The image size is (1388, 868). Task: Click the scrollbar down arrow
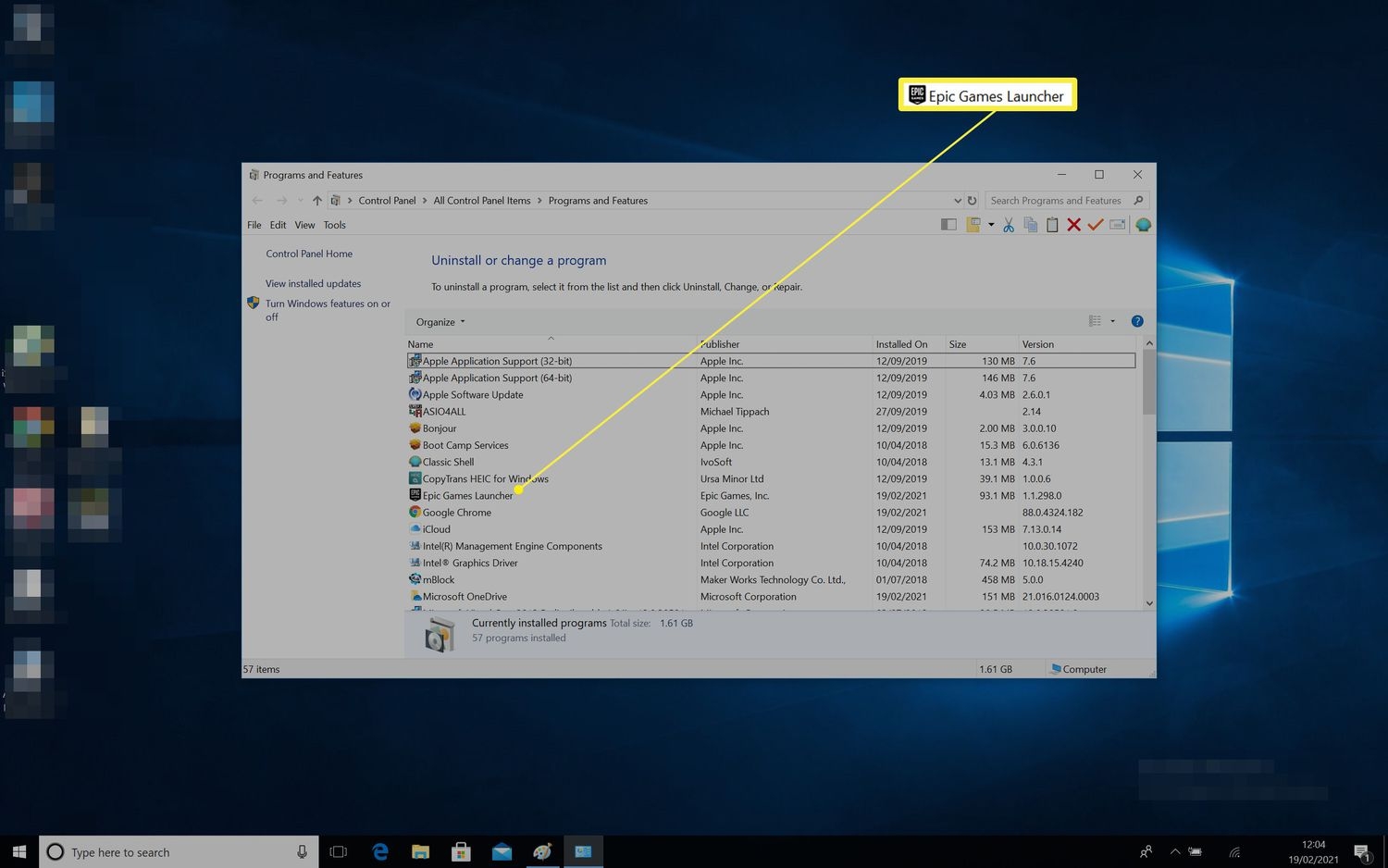tap(1149, 603)
